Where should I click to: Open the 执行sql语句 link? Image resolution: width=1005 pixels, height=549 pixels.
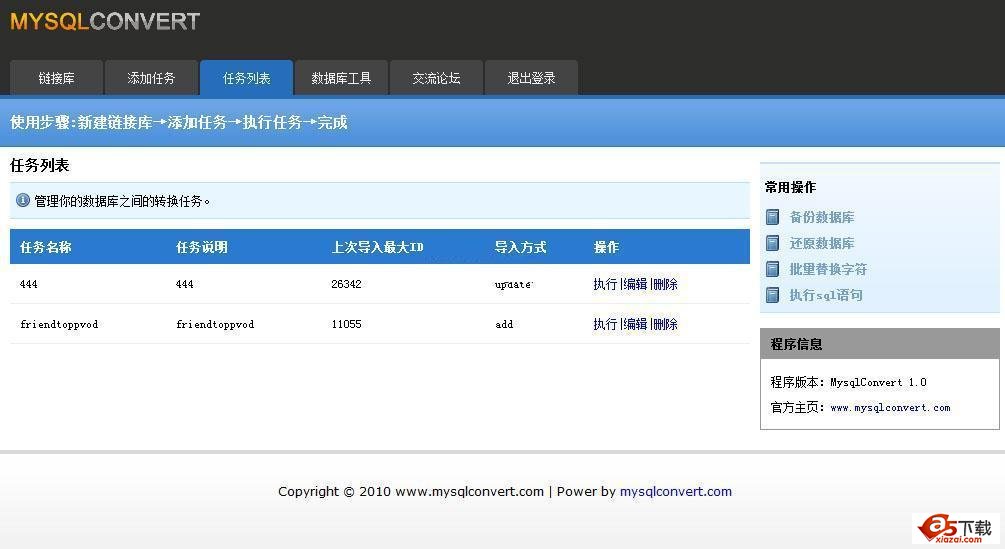coord(826,295)
